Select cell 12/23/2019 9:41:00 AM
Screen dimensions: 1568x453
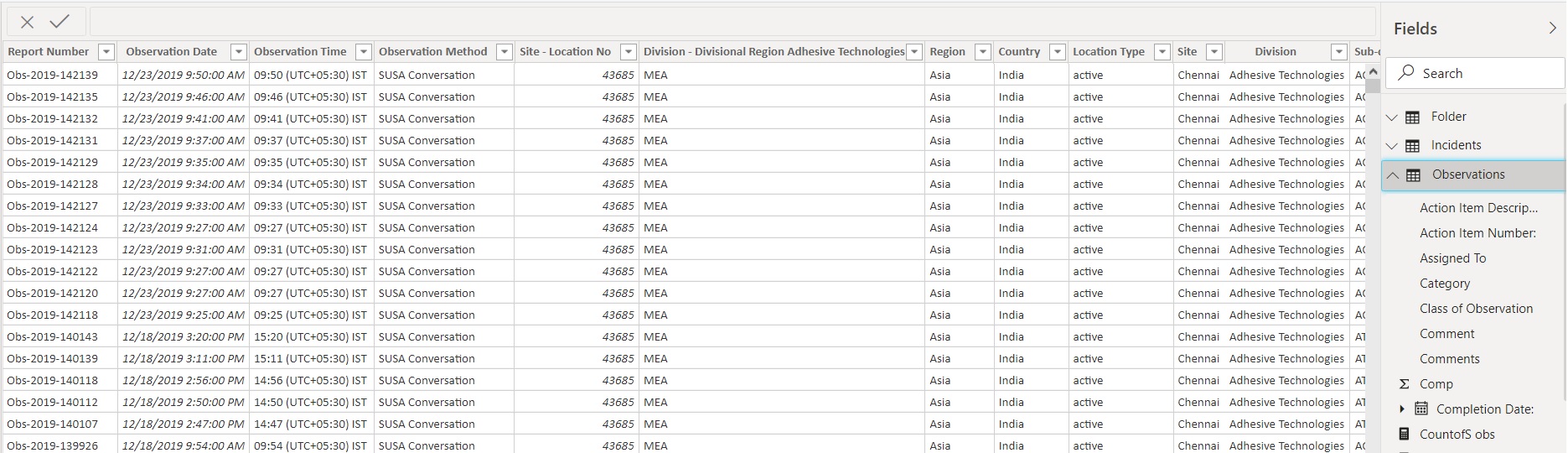coord(184,118)
